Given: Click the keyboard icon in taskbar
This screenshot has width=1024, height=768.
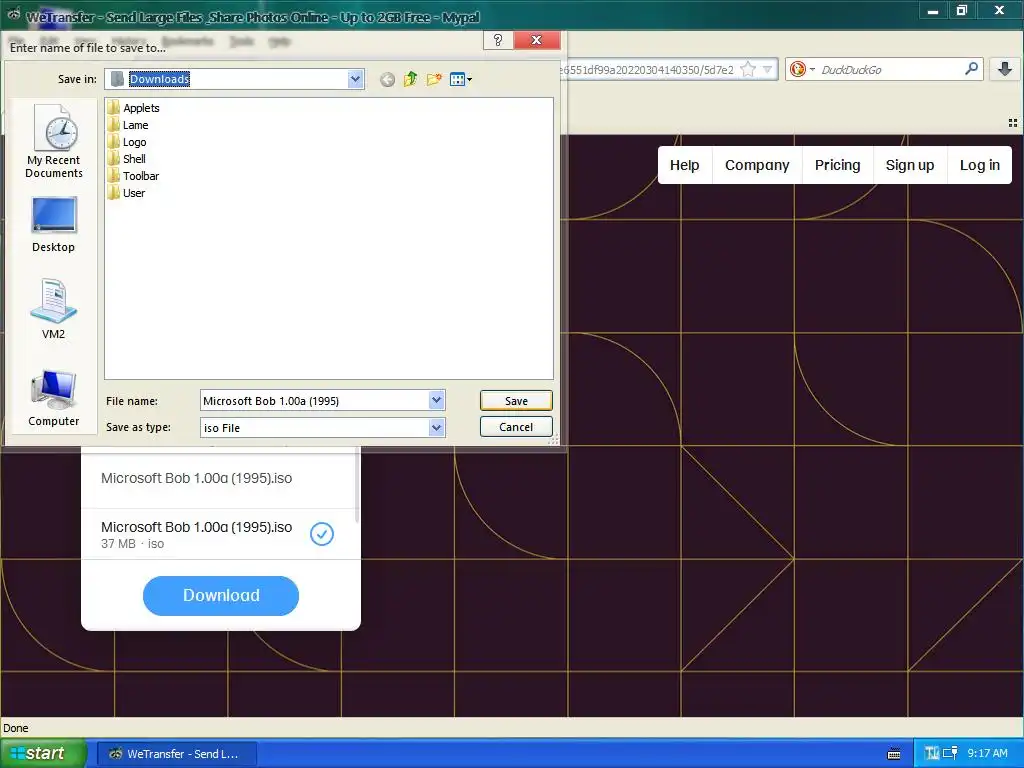Looking at the screenshot, I should 894,754.
